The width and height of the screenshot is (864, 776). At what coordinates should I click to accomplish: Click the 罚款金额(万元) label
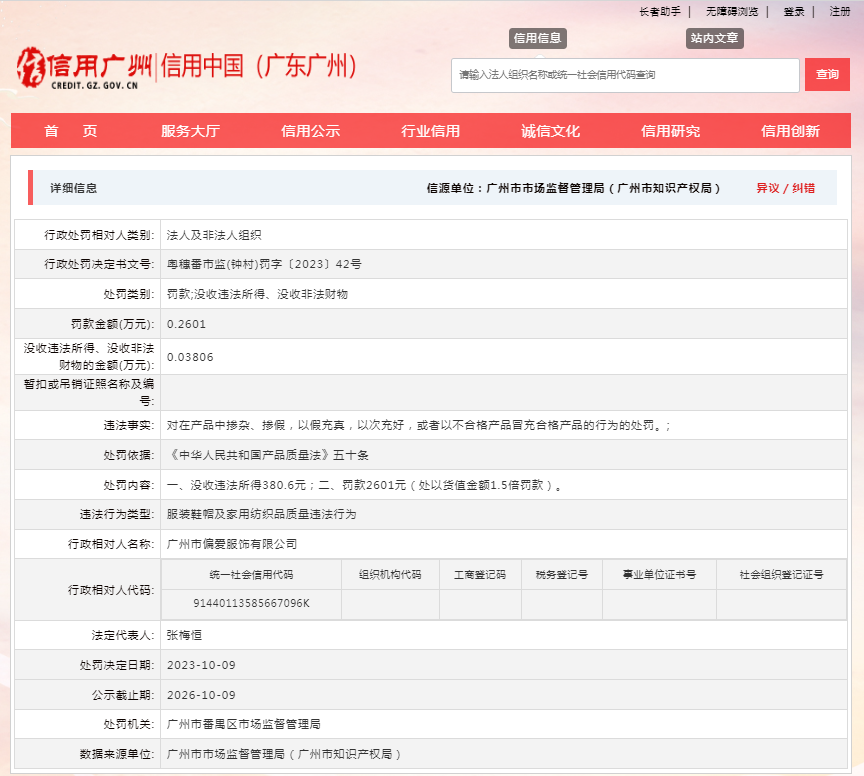coord(112,324)
